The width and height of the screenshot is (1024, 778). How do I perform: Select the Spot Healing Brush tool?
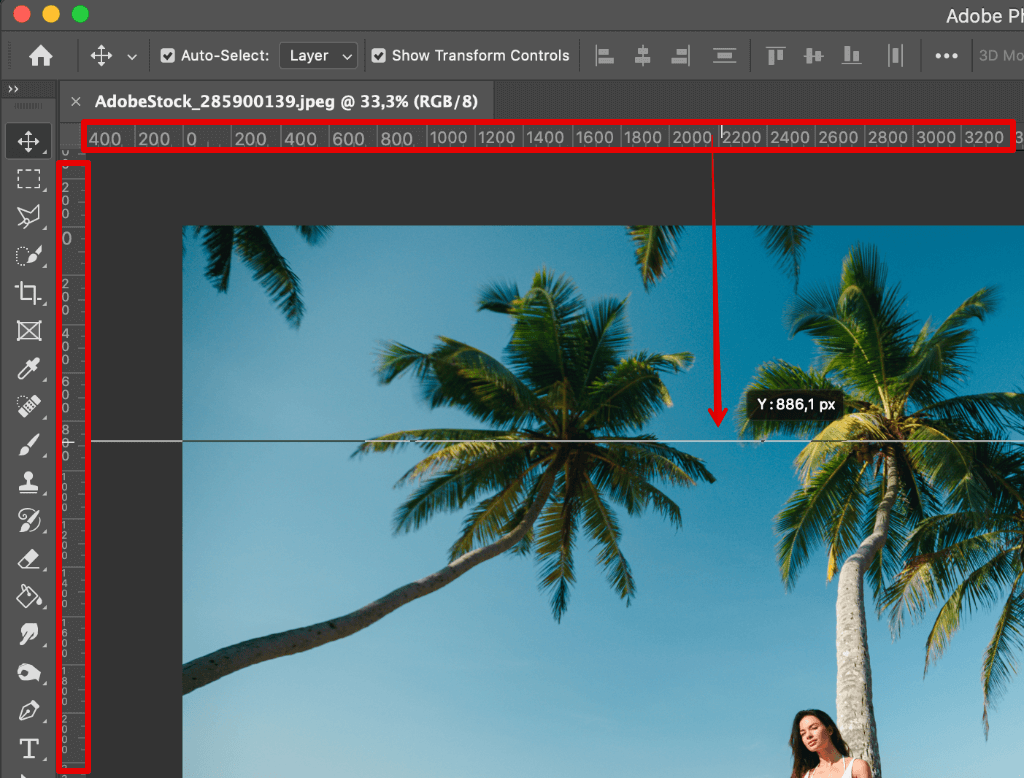28,407
